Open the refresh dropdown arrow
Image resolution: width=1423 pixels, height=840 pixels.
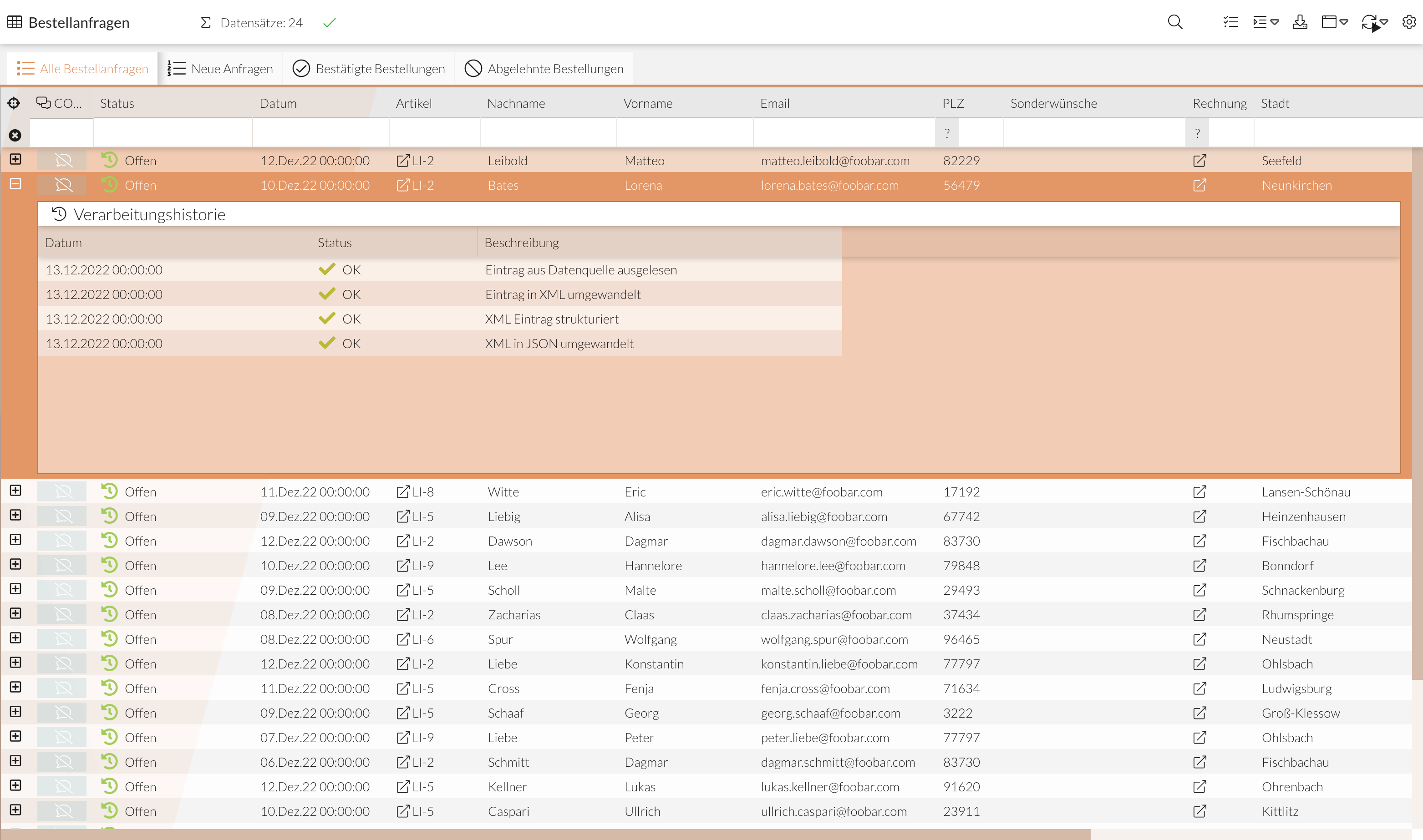tap(1384, 22)
